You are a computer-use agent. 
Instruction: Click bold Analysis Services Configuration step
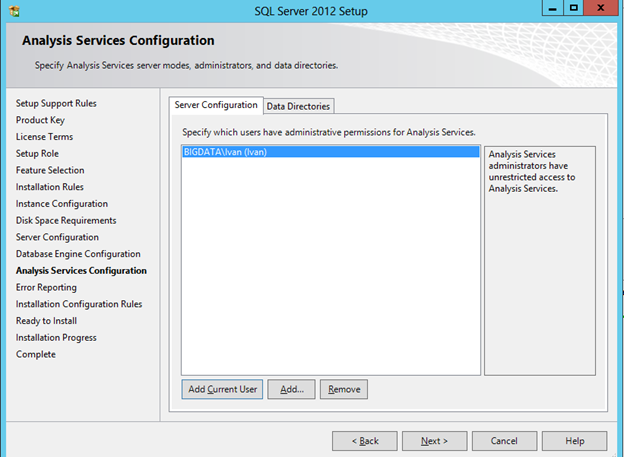(x=81, y=271)
